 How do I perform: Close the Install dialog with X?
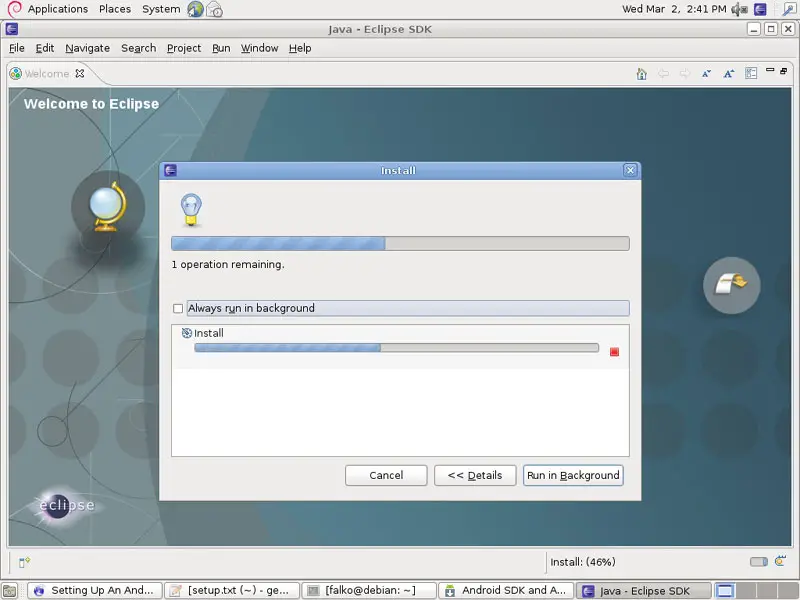click(630, 170)
